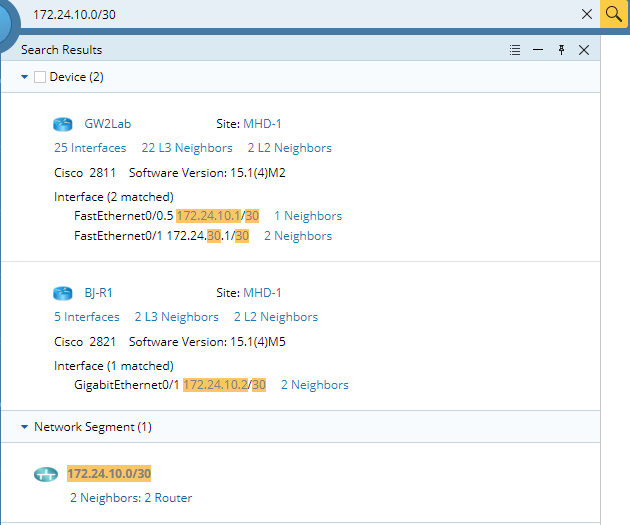Click into the search input field

[x=300, y=14]
